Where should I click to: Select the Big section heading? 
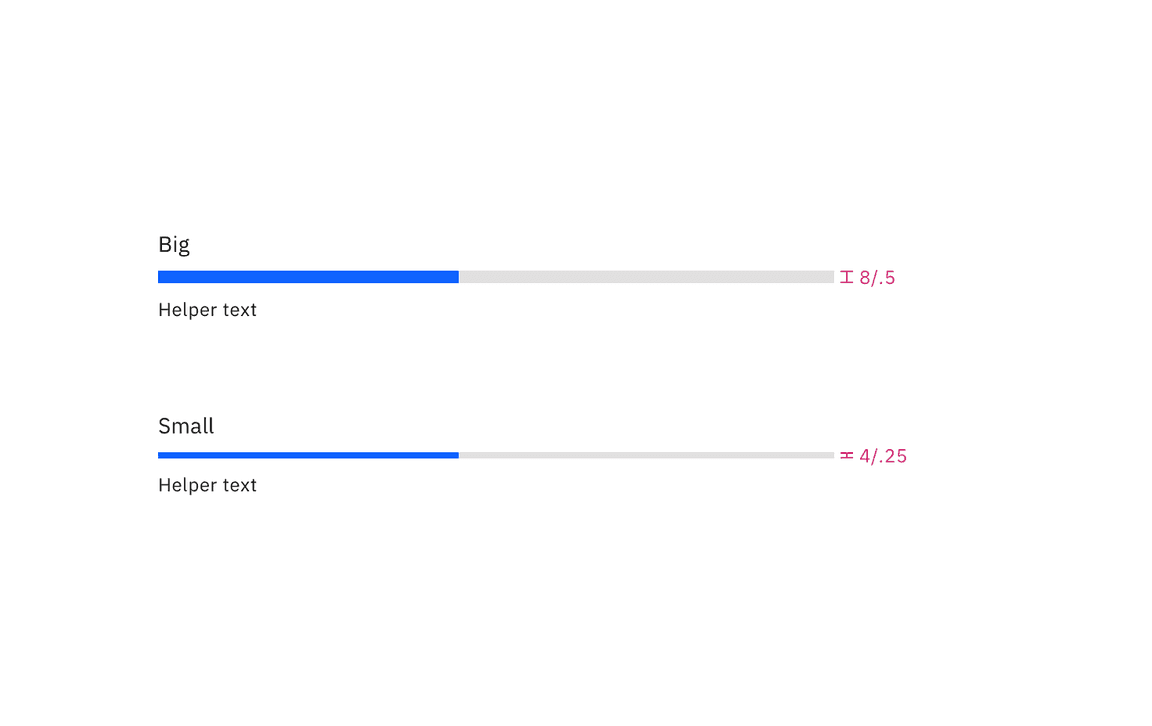pos(174,244)
